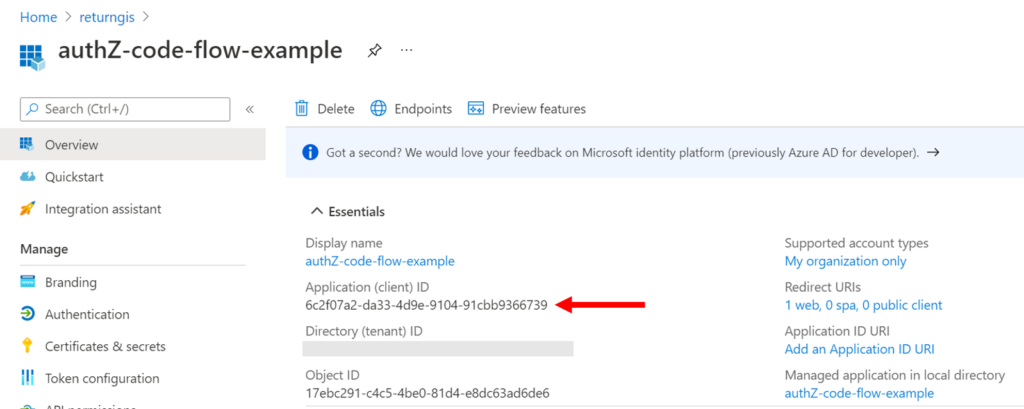The width and height of the screenshot is (1024, 409).
Task: Click 'Add an Application ID URI' link
Action: click(859, 349)
